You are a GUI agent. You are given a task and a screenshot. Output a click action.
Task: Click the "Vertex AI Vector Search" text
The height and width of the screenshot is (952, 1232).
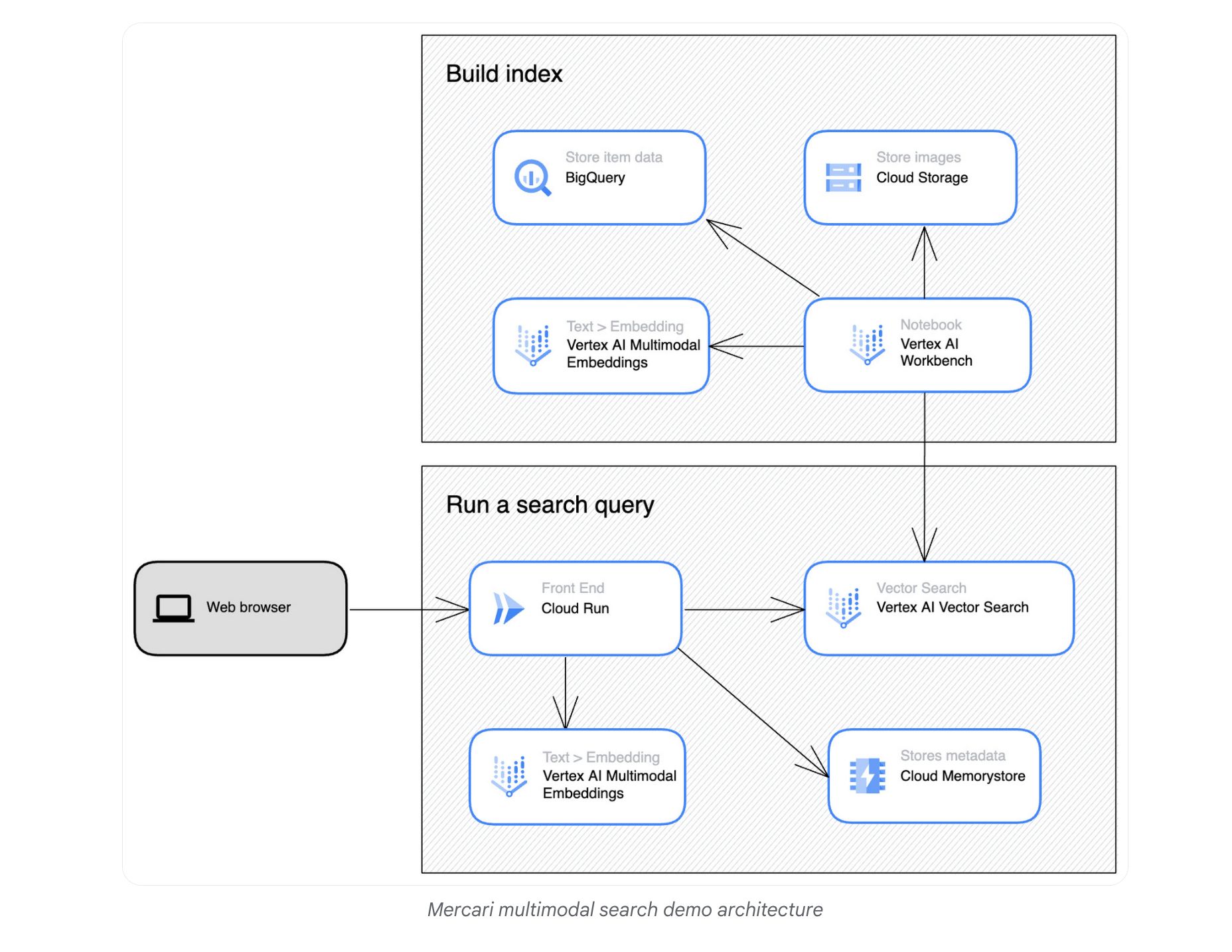coord(952,607)
